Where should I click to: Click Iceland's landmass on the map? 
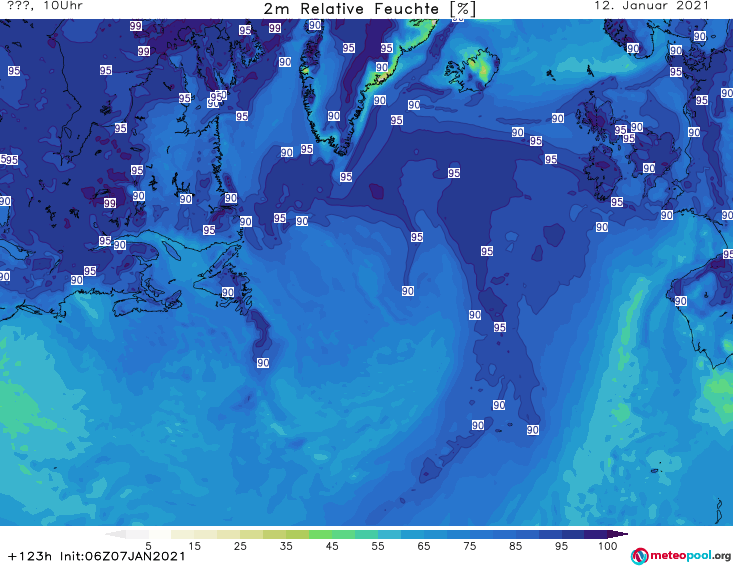click(472, 70)
